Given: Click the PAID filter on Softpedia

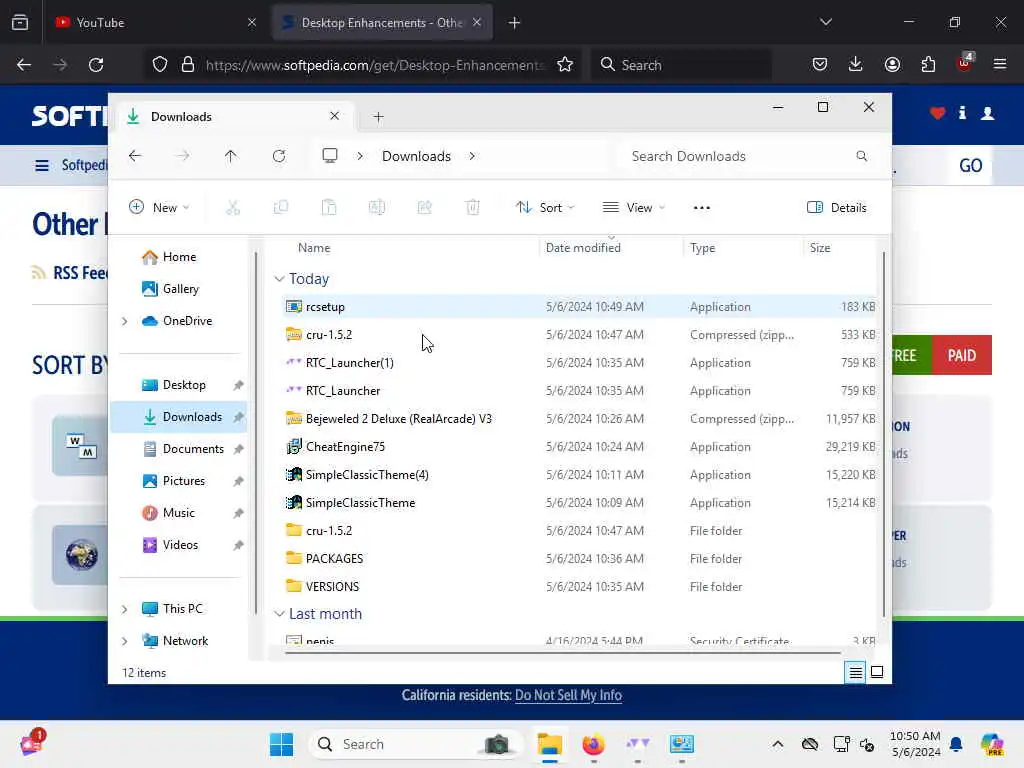Looking at the screenshot, I should point(961,355).
